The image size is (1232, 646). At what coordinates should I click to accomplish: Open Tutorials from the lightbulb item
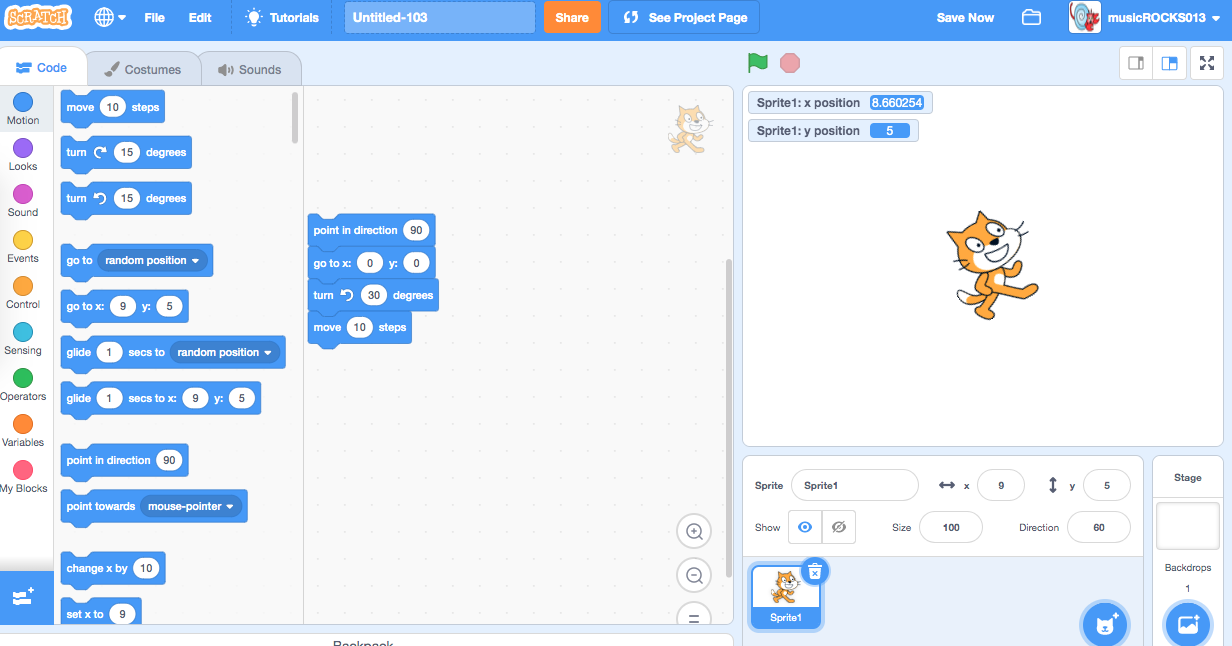[283, 17]
